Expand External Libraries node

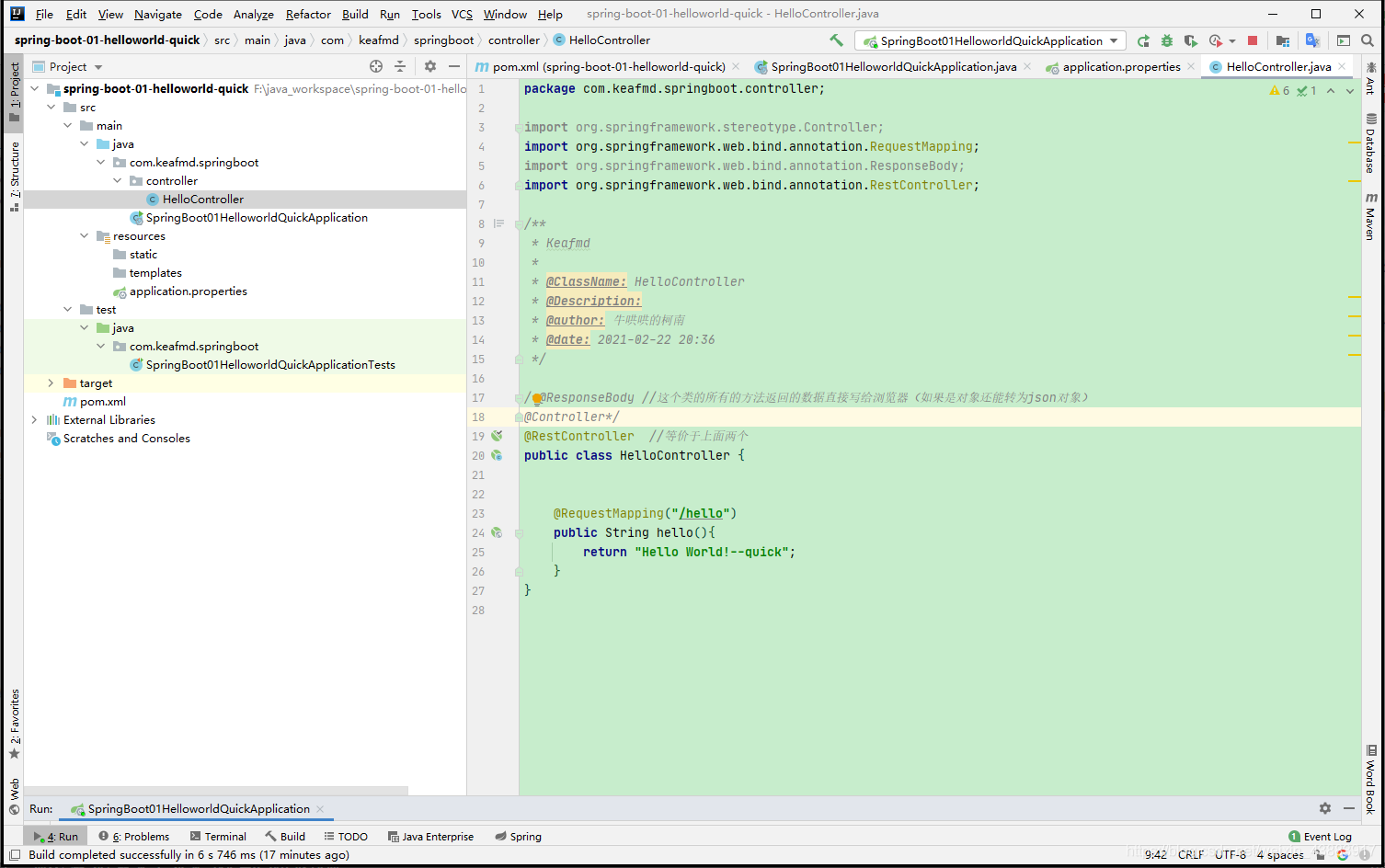click(35, 420)
